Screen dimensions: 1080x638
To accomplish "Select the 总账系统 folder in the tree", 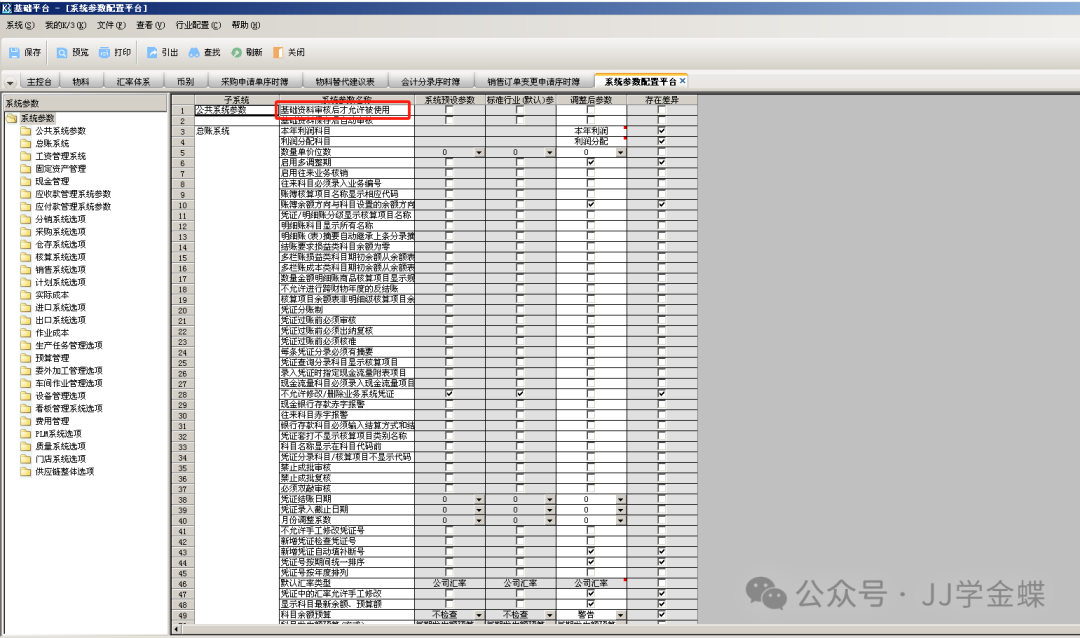I will [x=52, y=143].
